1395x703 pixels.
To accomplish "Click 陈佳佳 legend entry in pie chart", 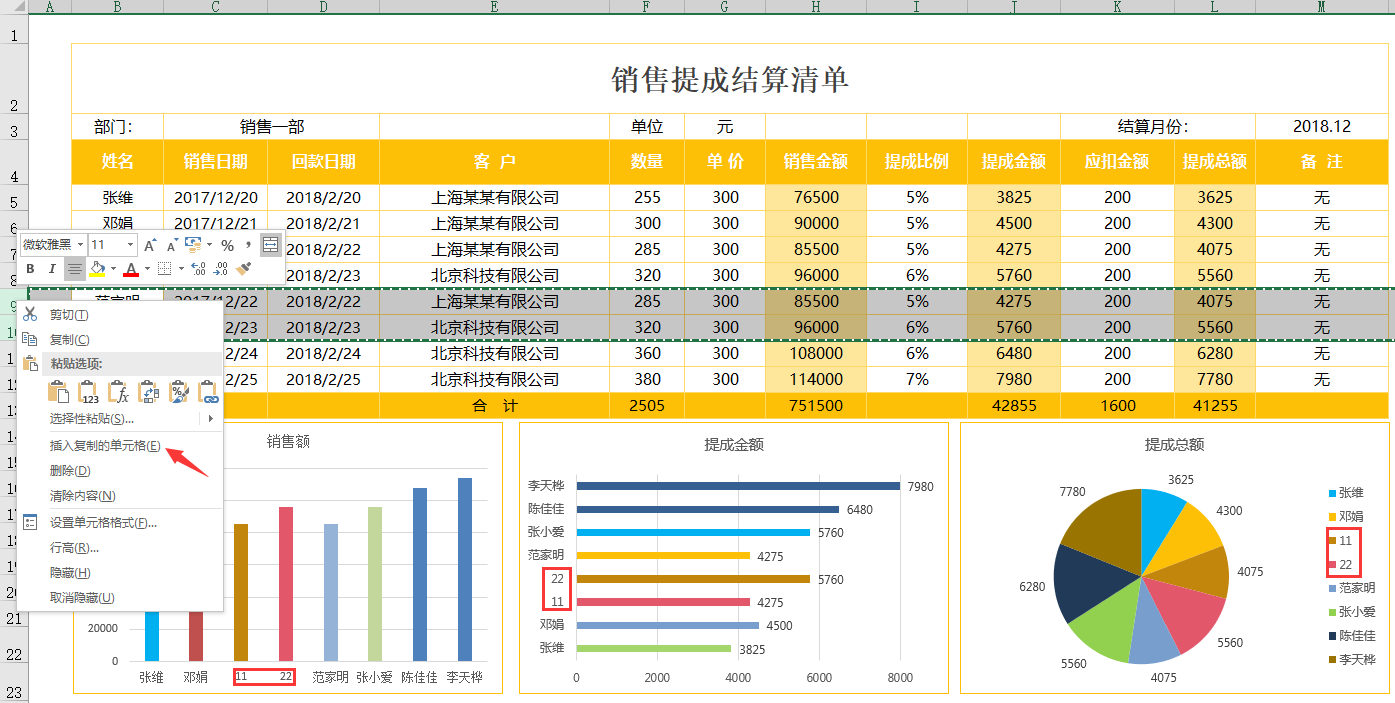I will coord(1351,636).
